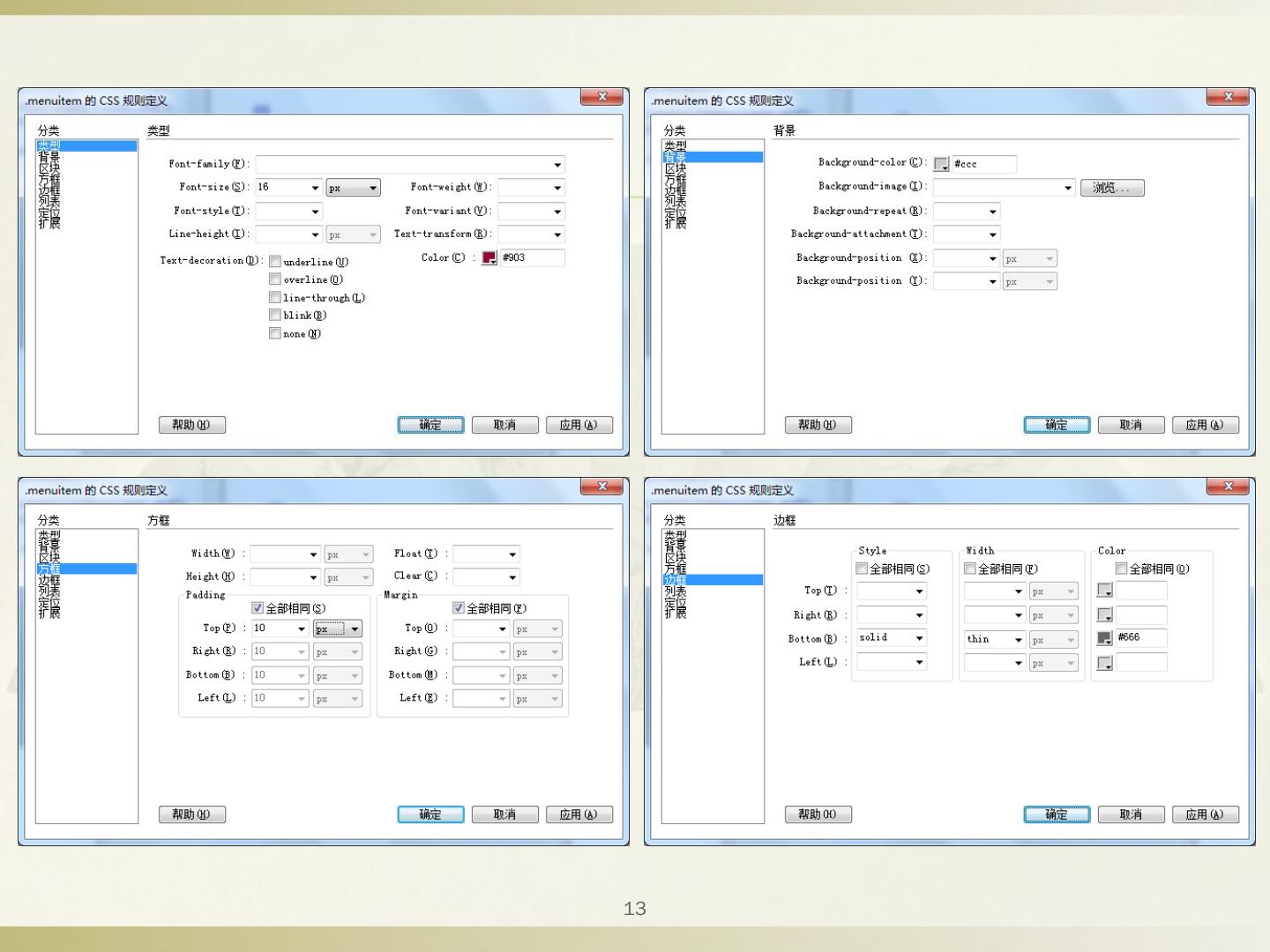
Task: Click 应用 (A) in the 类型 dialog
Action: (x=579, y=425)
